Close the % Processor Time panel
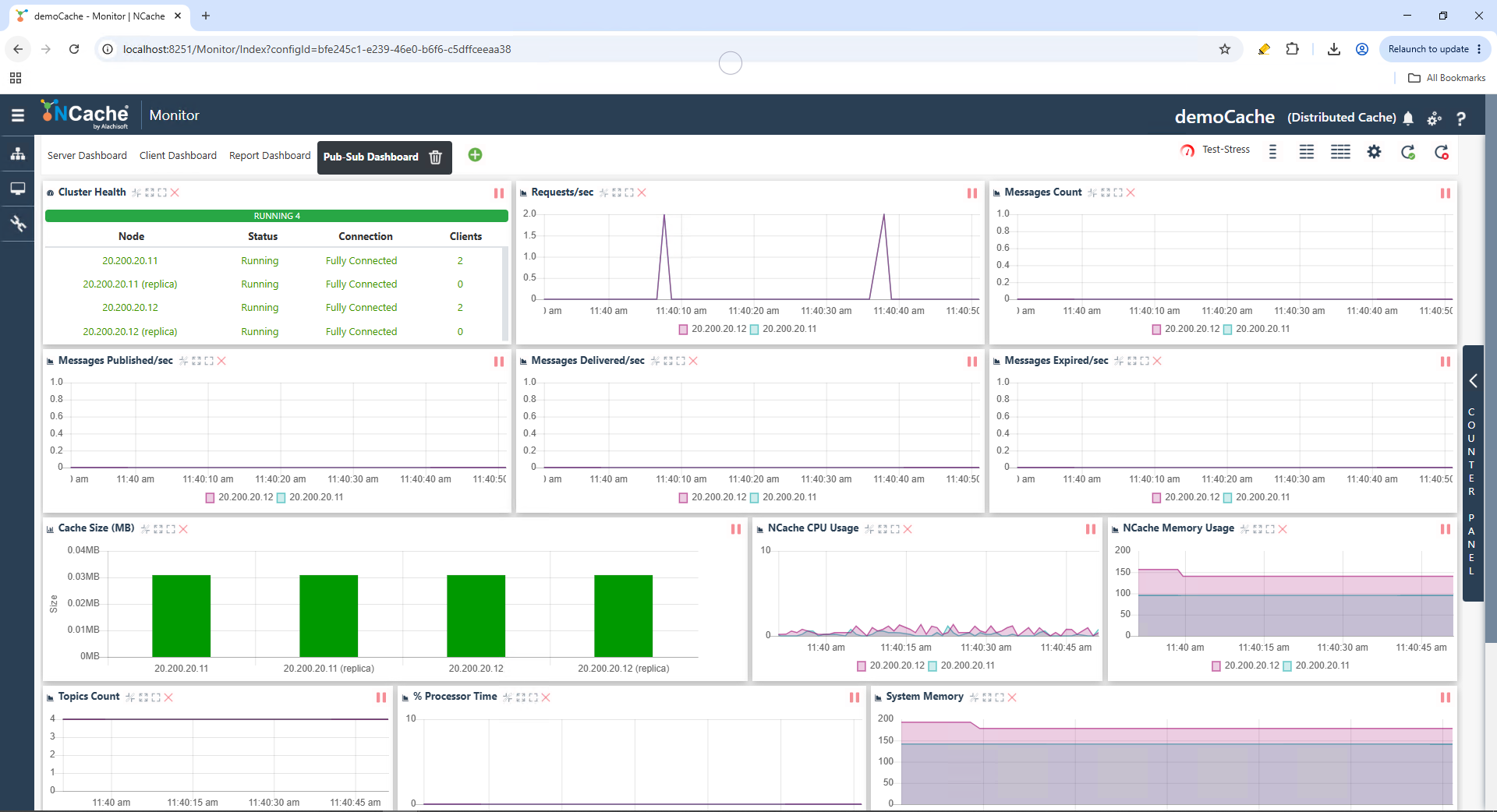Screen dimensions: 1497x812 (546, 697)
